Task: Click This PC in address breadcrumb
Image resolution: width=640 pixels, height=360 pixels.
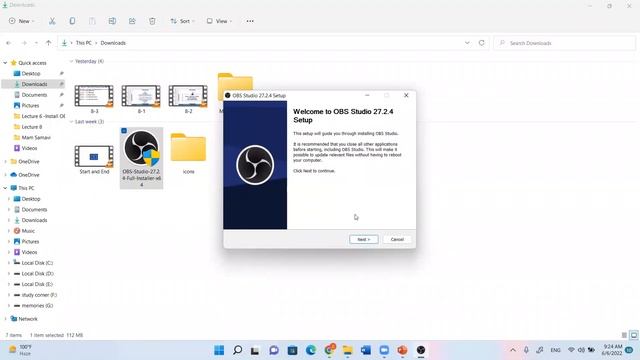Action: [84, 43]
